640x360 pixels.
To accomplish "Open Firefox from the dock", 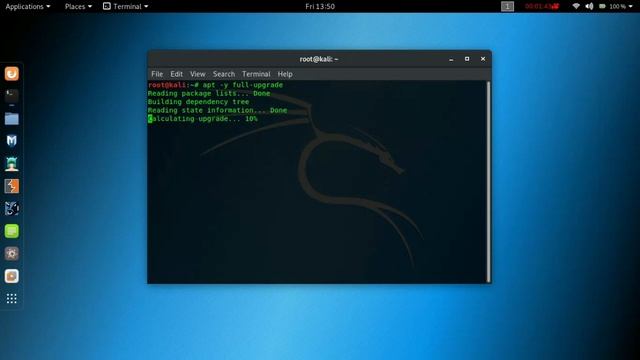I will point(11,74).
